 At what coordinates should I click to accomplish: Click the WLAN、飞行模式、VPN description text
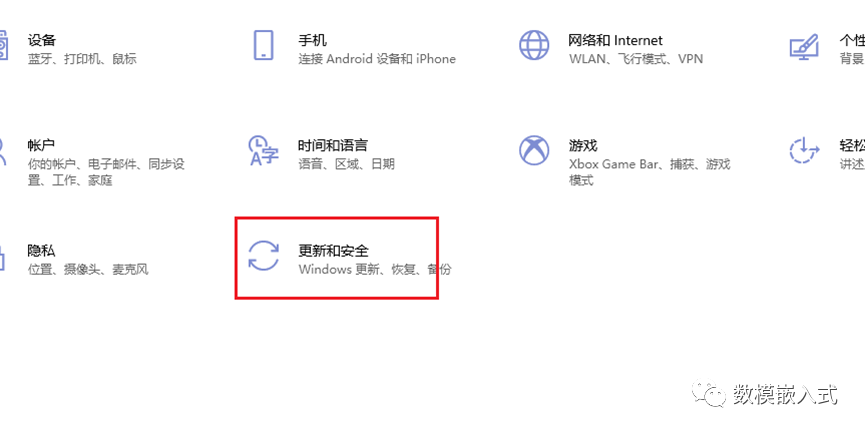tap(636, 58)
